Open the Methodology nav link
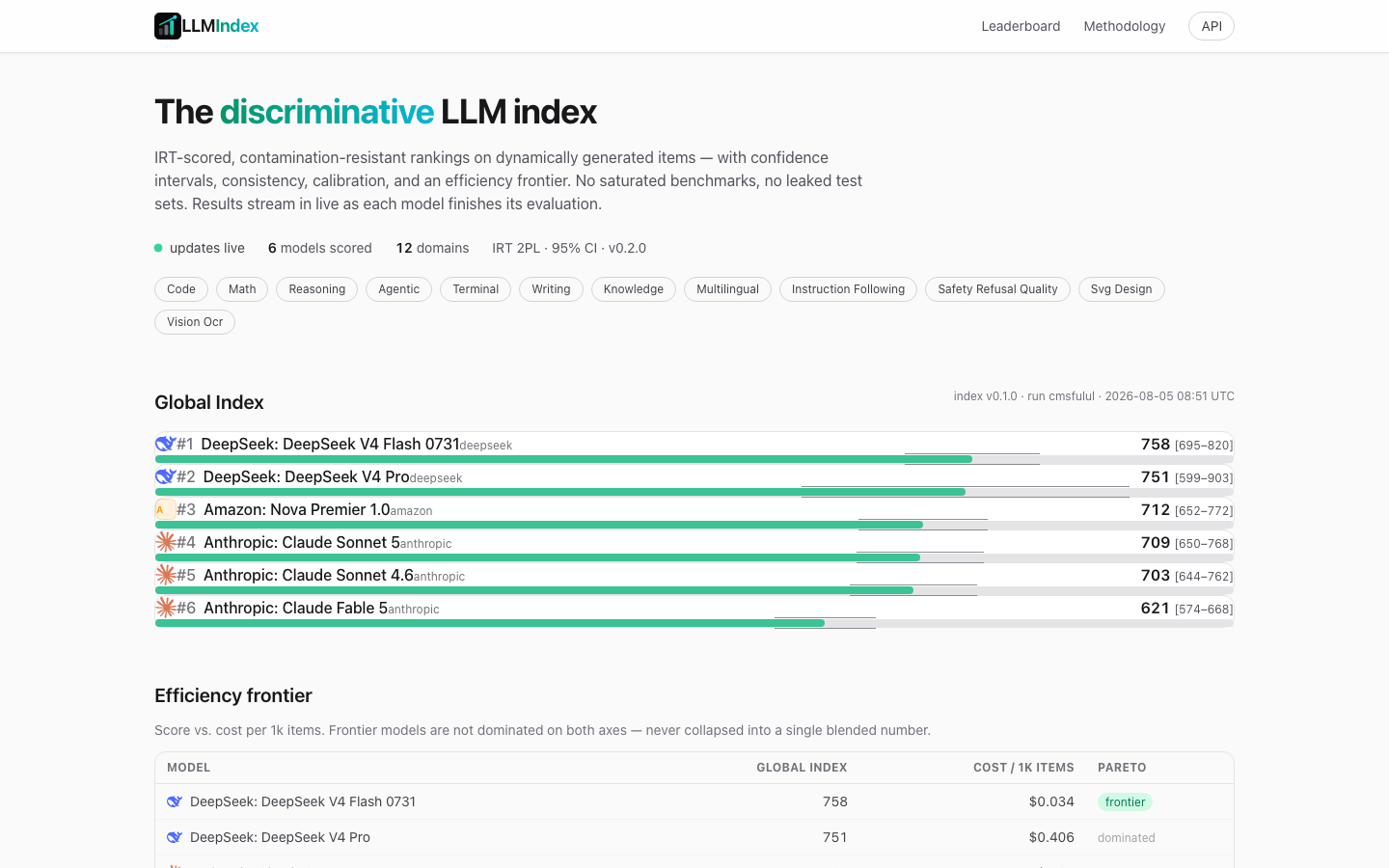This screenshot has height=868, width=1389. tap(1124, 26)
